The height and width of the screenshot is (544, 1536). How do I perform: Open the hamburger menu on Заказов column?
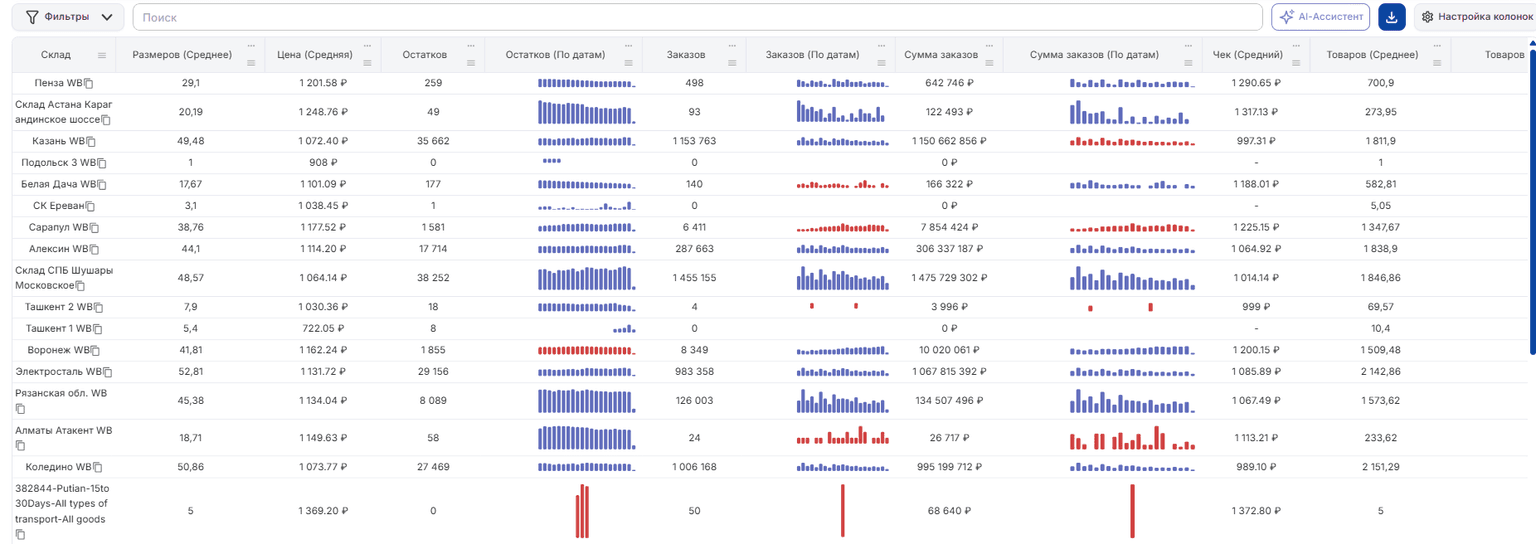pos(732,63)
